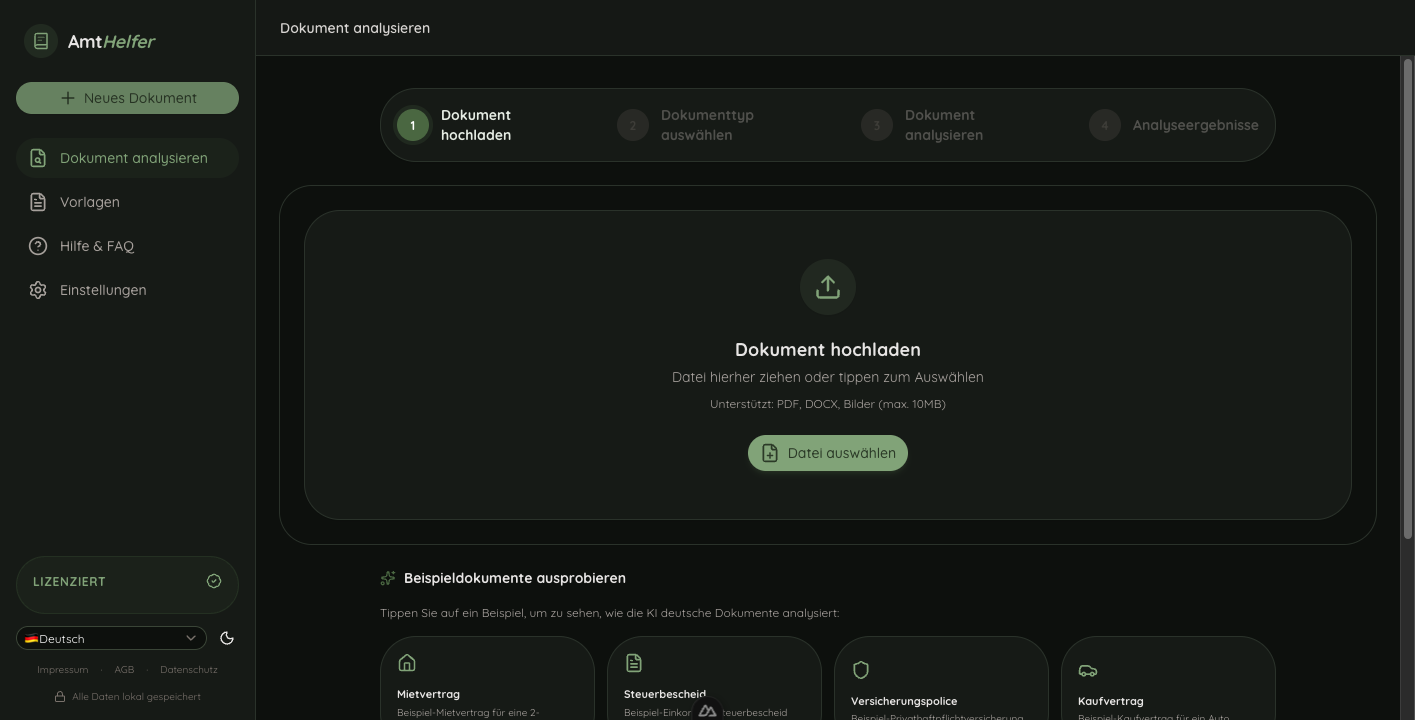Screen dimensions: 1415x720
Task: Click the LIZENZIERT verification badge
Action: (213, 580)
